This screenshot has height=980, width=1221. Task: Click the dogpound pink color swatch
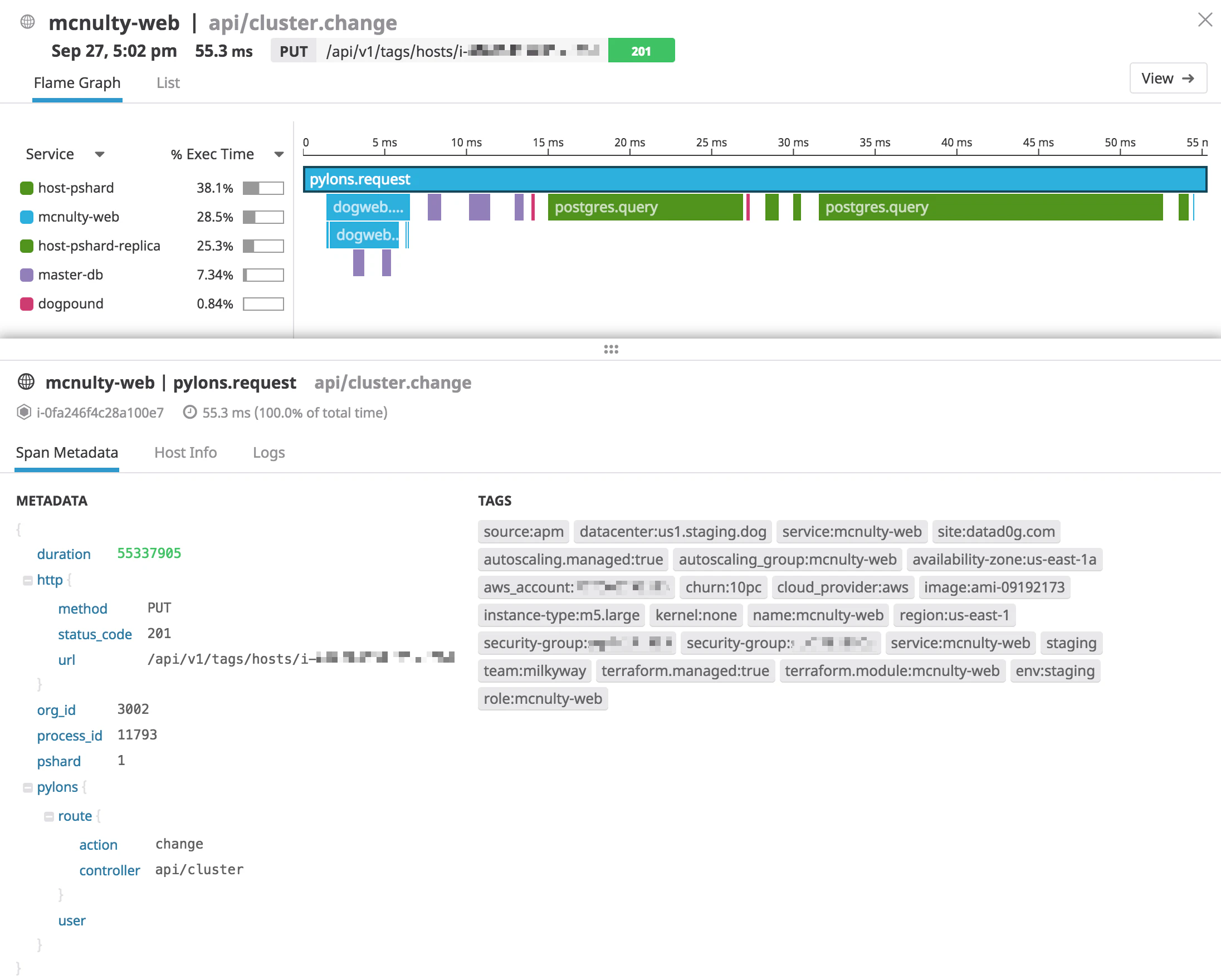click(27, 303)
